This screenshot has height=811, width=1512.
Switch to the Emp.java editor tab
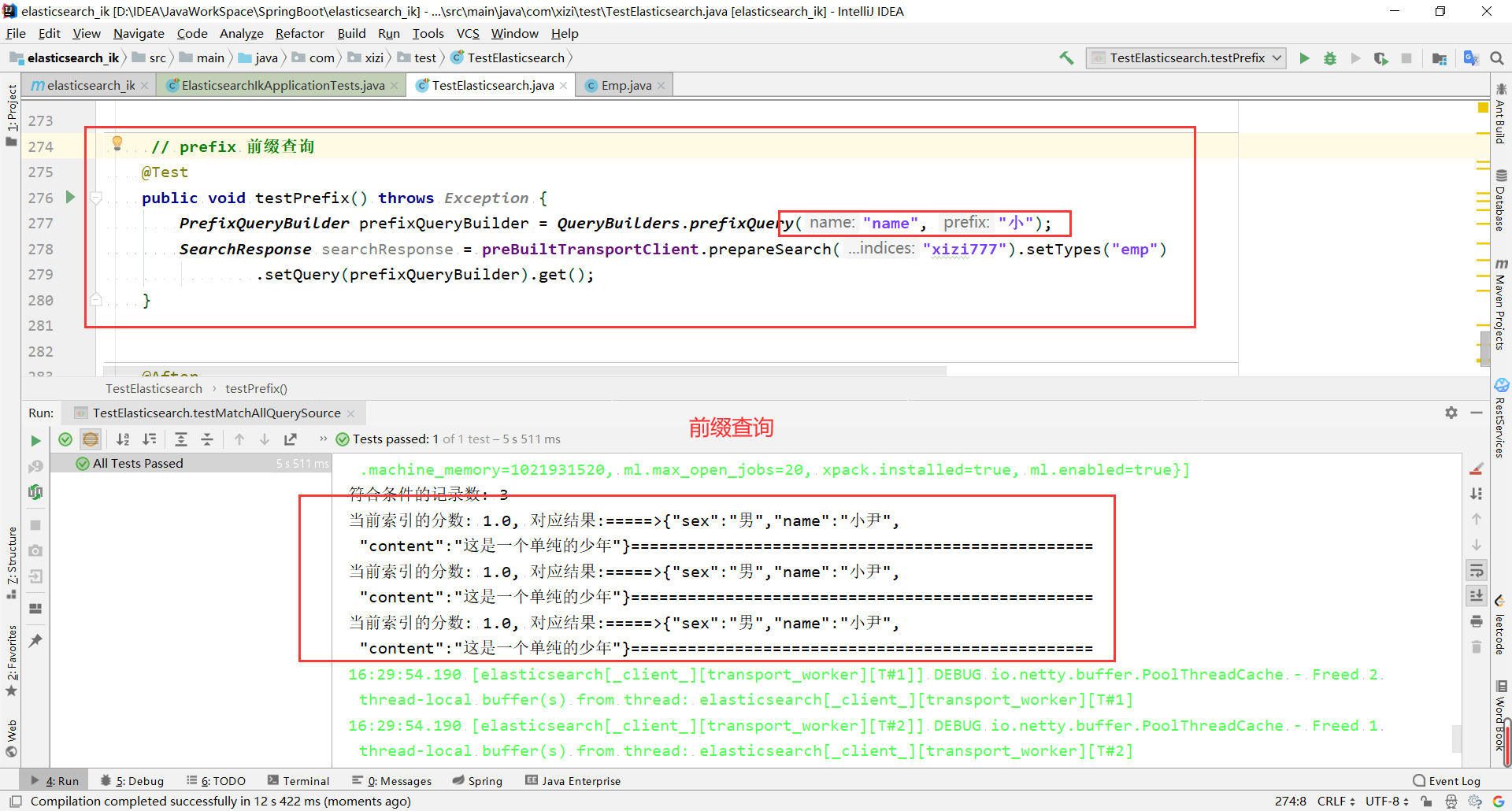(x=626, y=85)
